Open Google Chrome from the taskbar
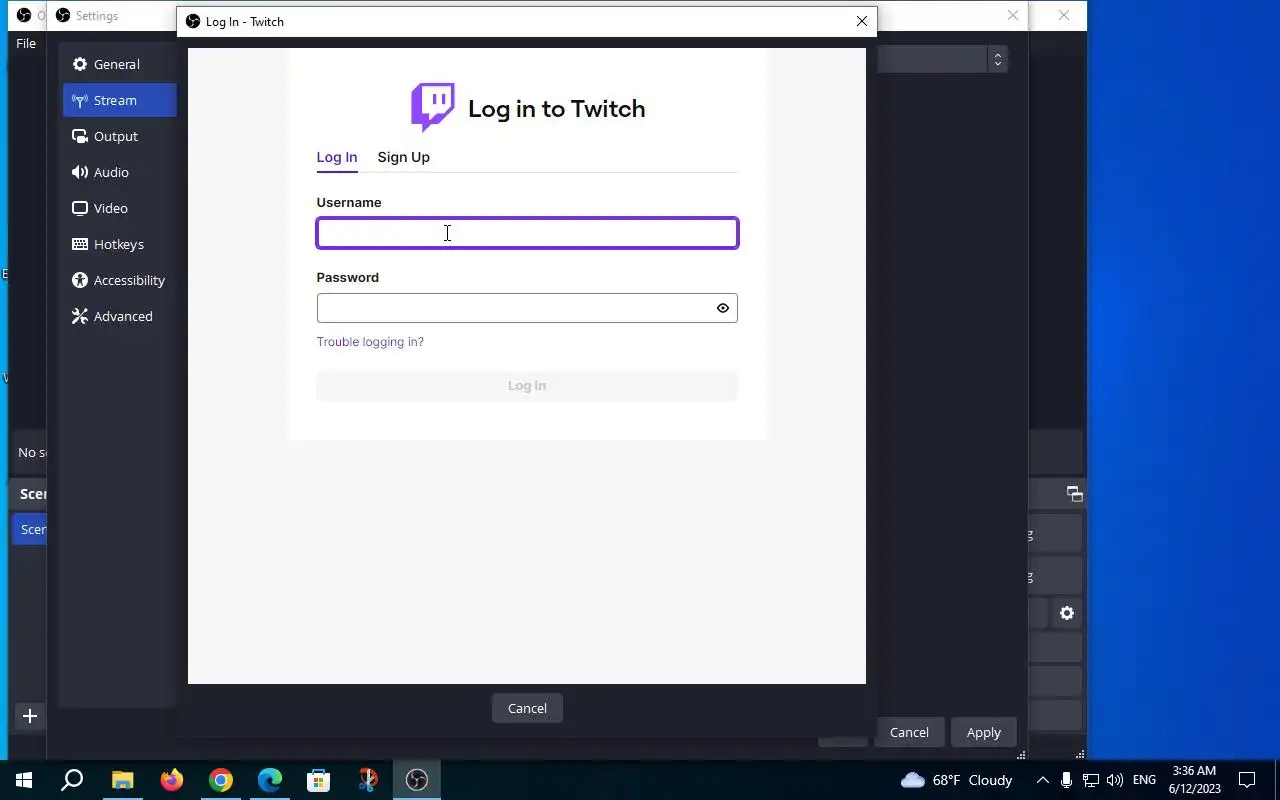 tap(220, 780)
